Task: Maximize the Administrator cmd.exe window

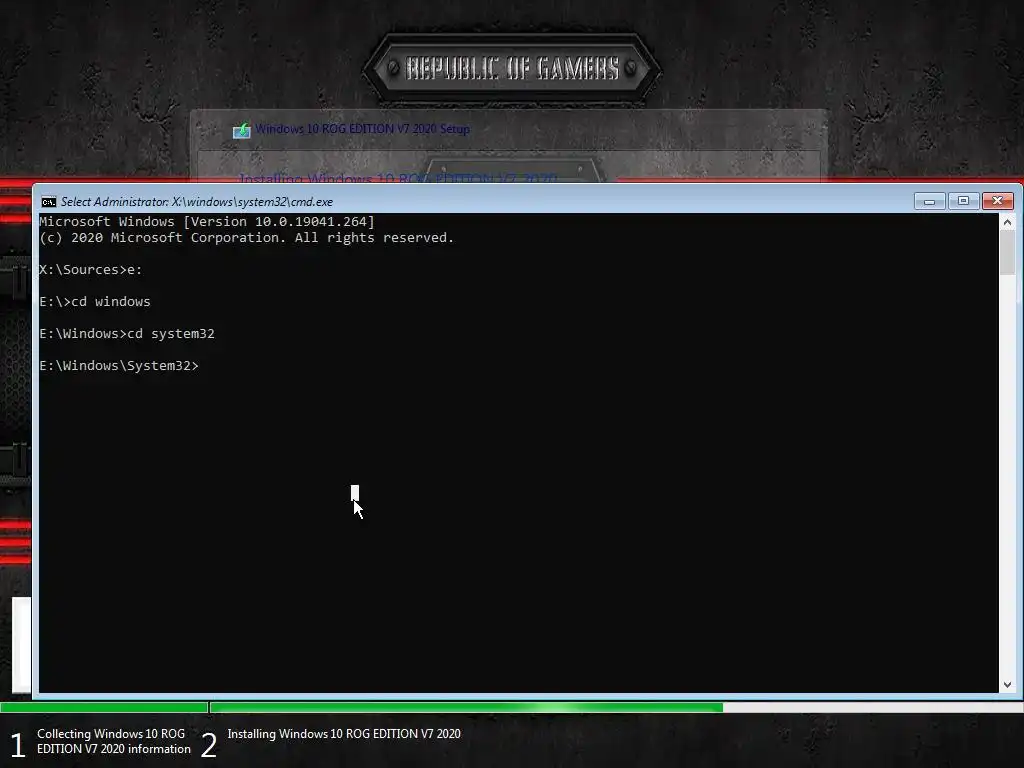Action: pyautogui.click(x=963, y=201)
